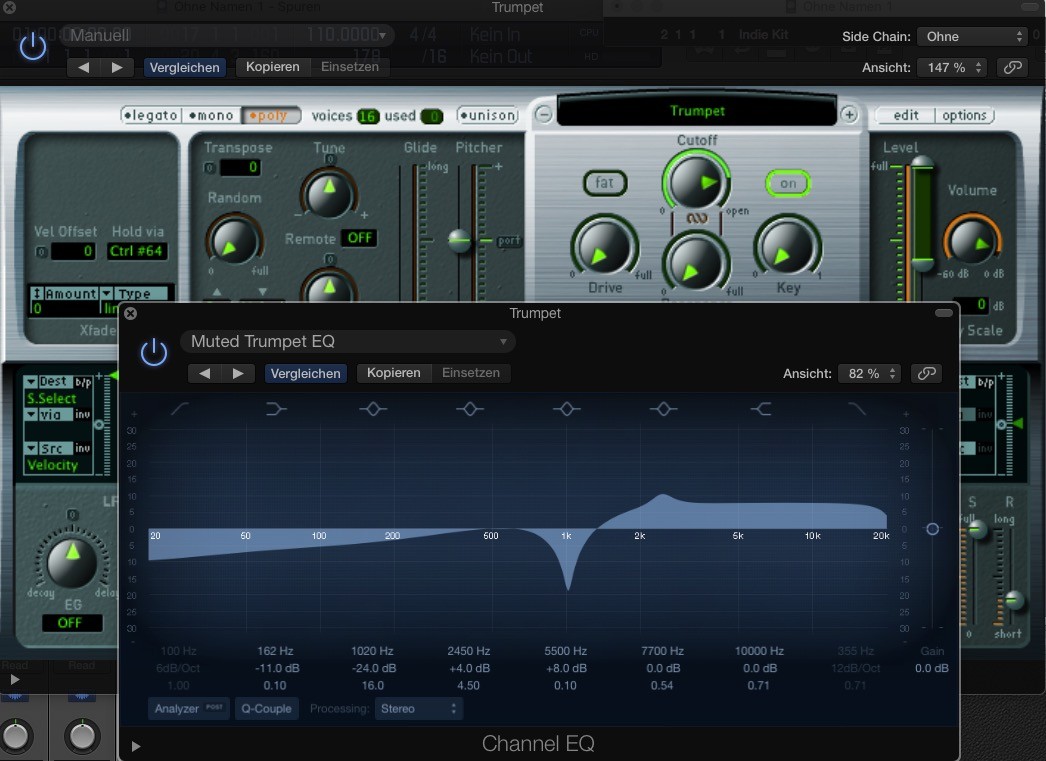Click Kopieren in the sampler window

point(272,67)
